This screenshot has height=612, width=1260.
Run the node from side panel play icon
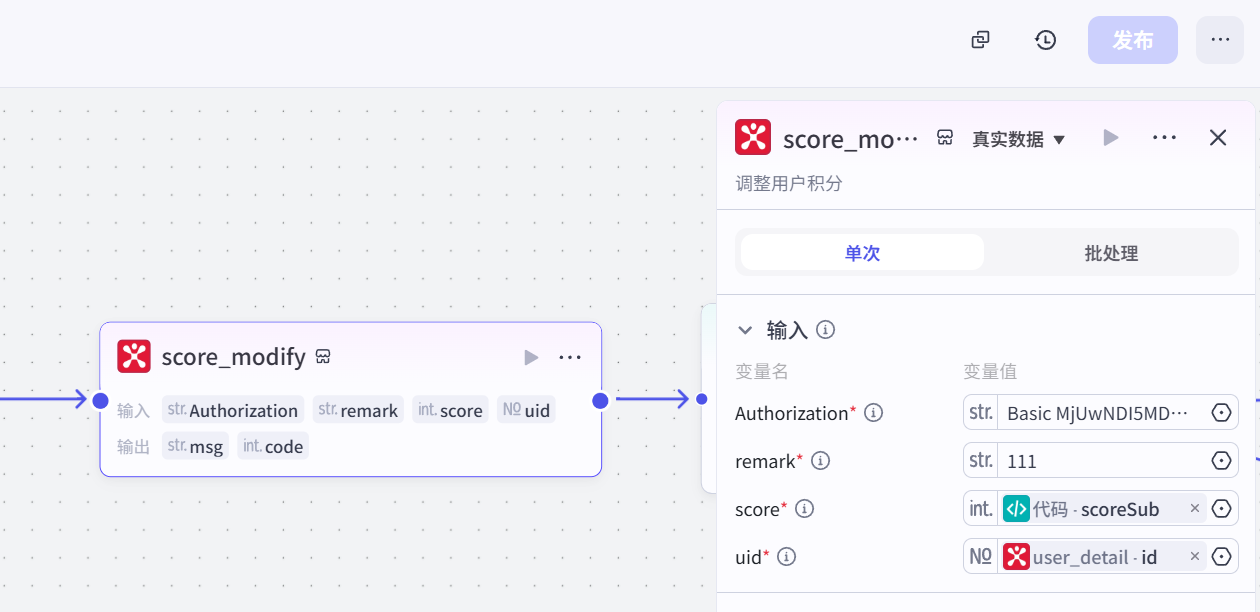click(x=1111, y=138)
